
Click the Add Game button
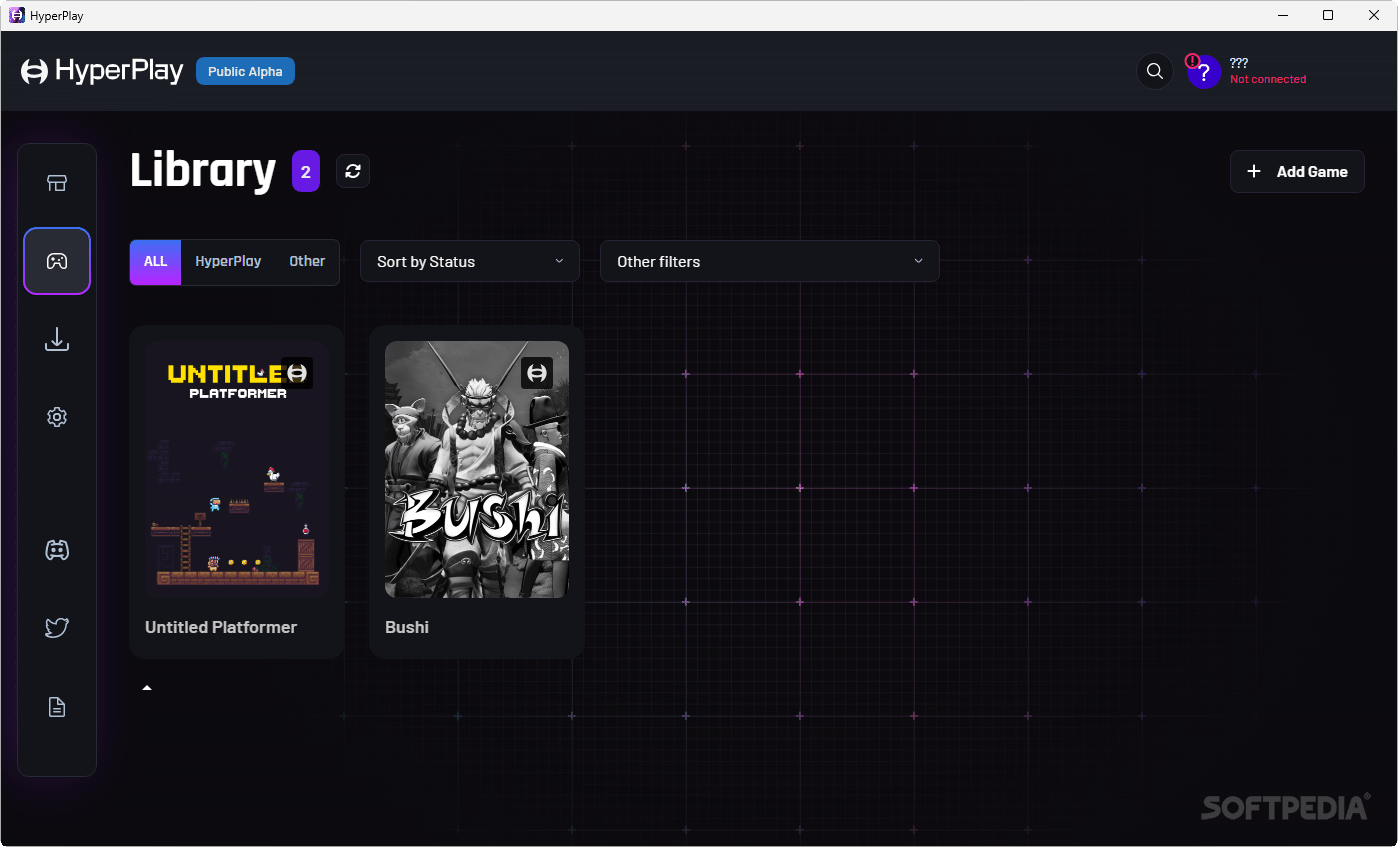coord(1297,171)
